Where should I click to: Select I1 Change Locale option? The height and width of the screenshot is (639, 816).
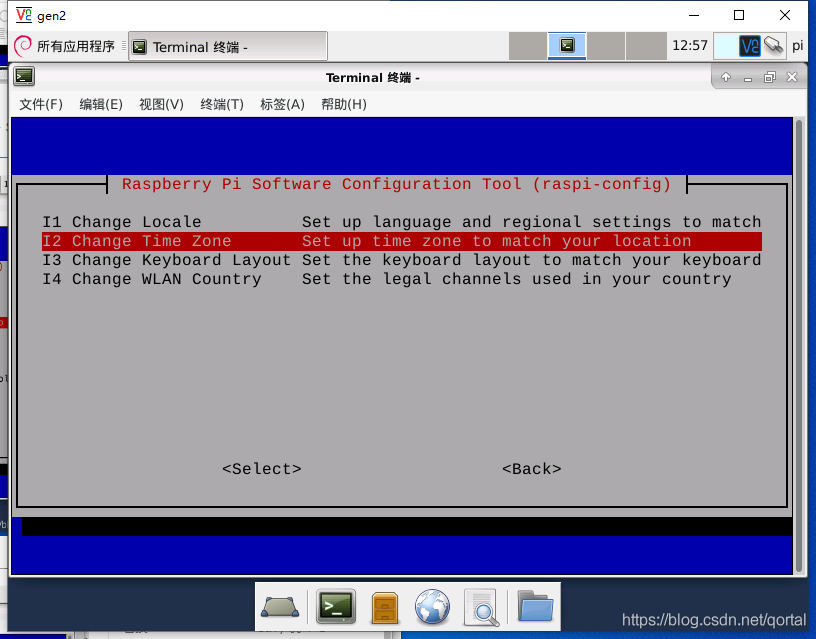click(x=402, y=222)
